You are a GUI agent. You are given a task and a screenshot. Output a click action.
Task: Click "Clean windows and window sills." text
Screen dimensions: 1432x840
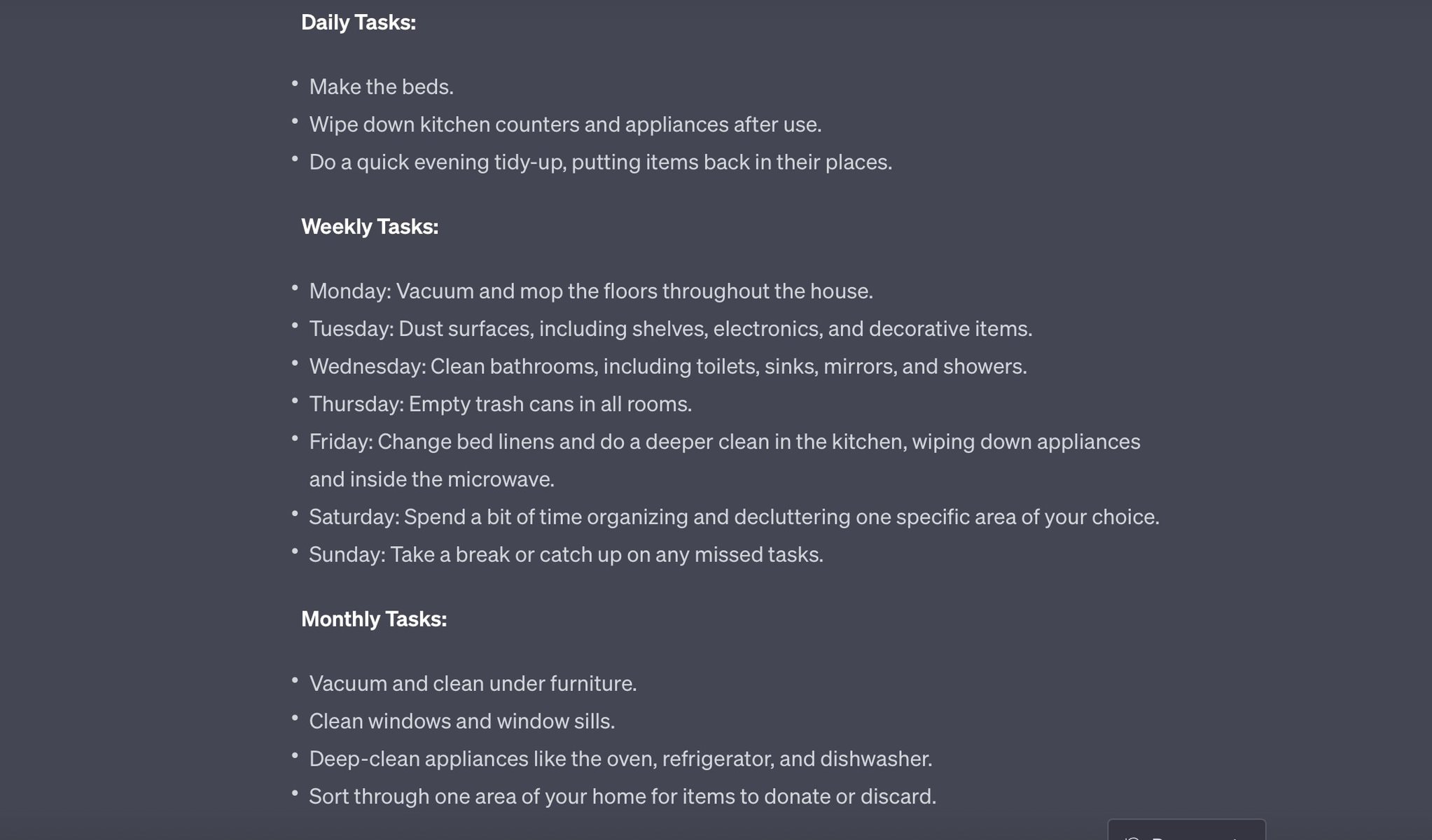coord(461,722)
